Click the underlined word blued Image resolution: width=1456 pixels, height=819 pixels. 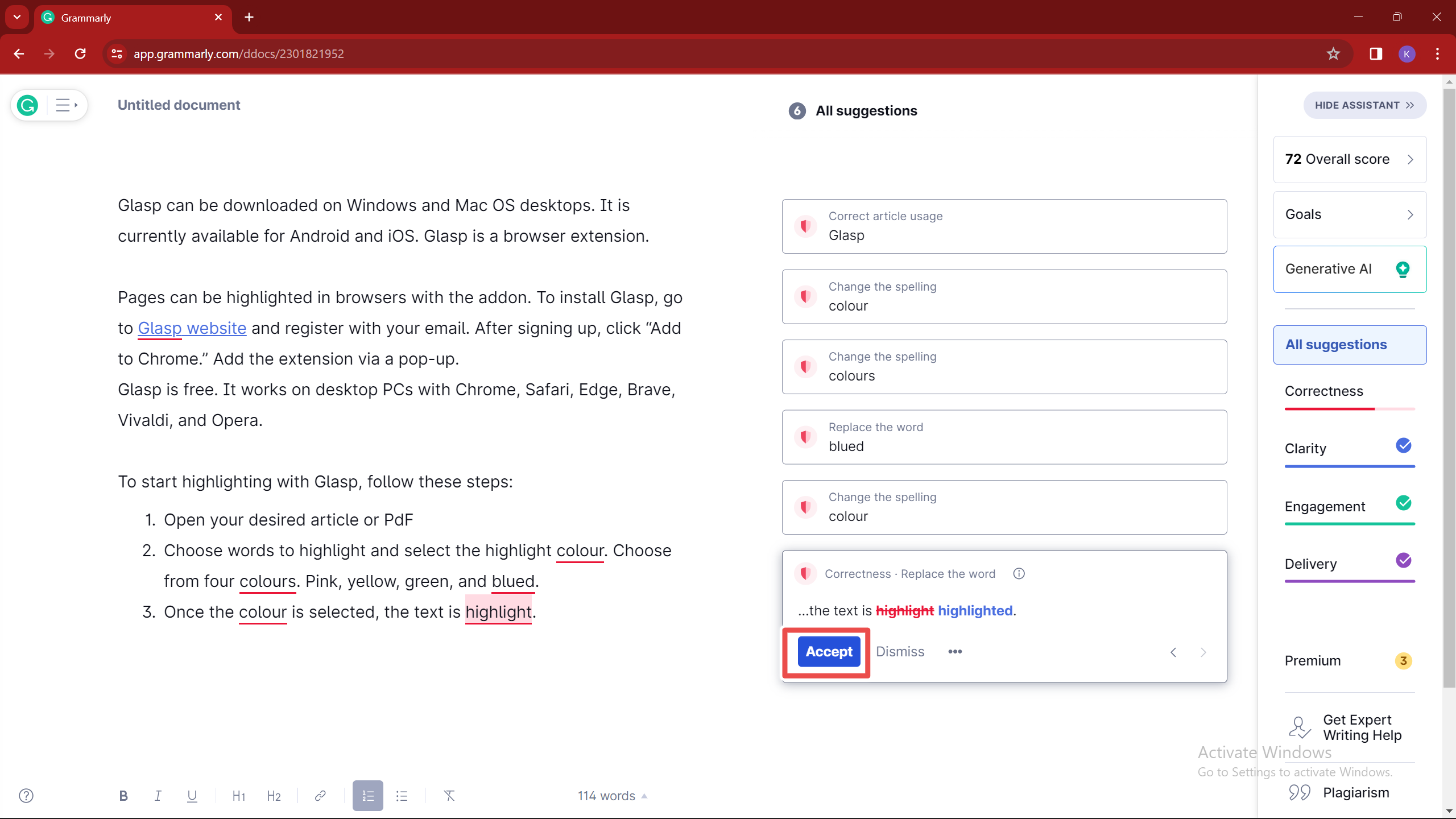[513, 581]
